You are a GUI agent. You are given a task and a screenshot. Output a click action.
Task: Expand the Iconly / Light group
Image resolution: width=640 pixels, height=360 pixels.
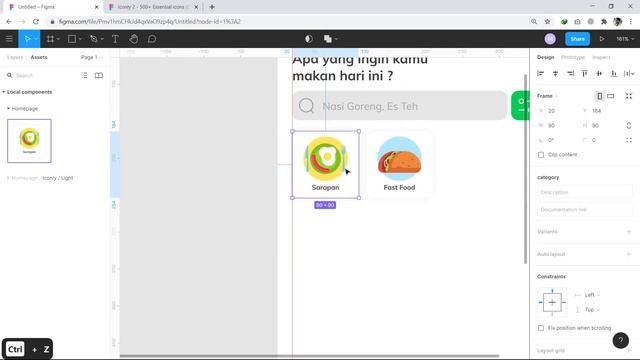tap(8, 178)
